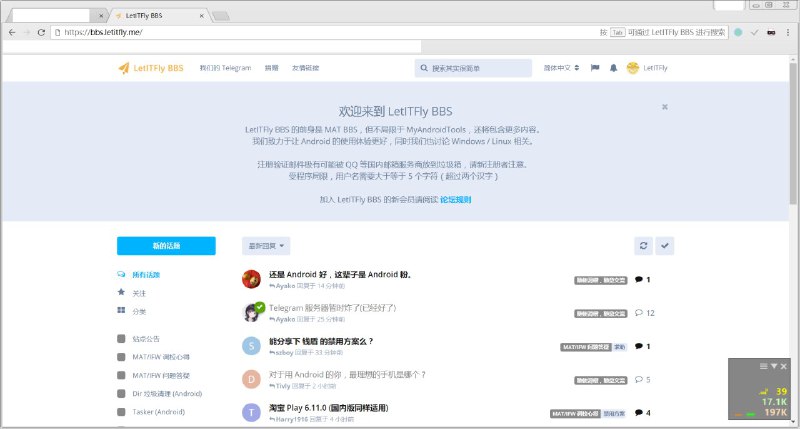This screenshot has height=429, width=800.
Task: Open the 简体中文 language selector
Action: pos(561,68)
